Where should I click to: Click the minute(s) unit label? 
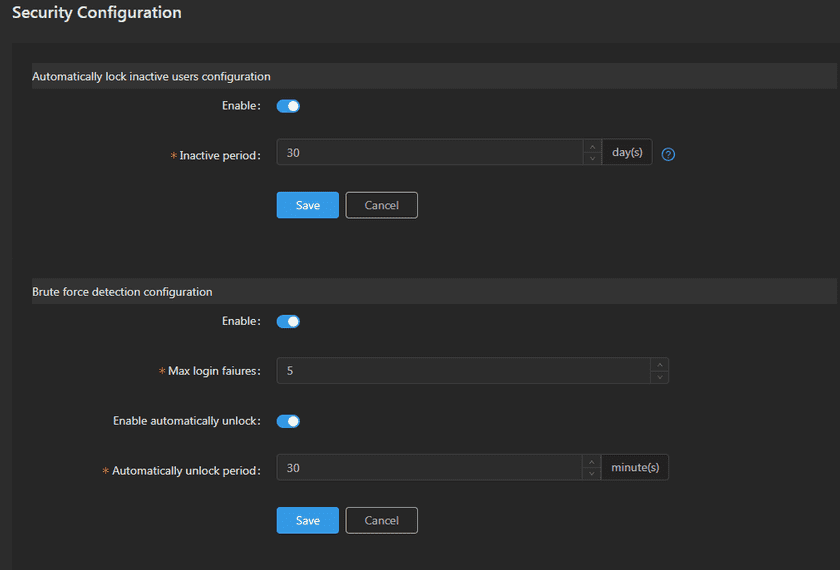[635, 468]
